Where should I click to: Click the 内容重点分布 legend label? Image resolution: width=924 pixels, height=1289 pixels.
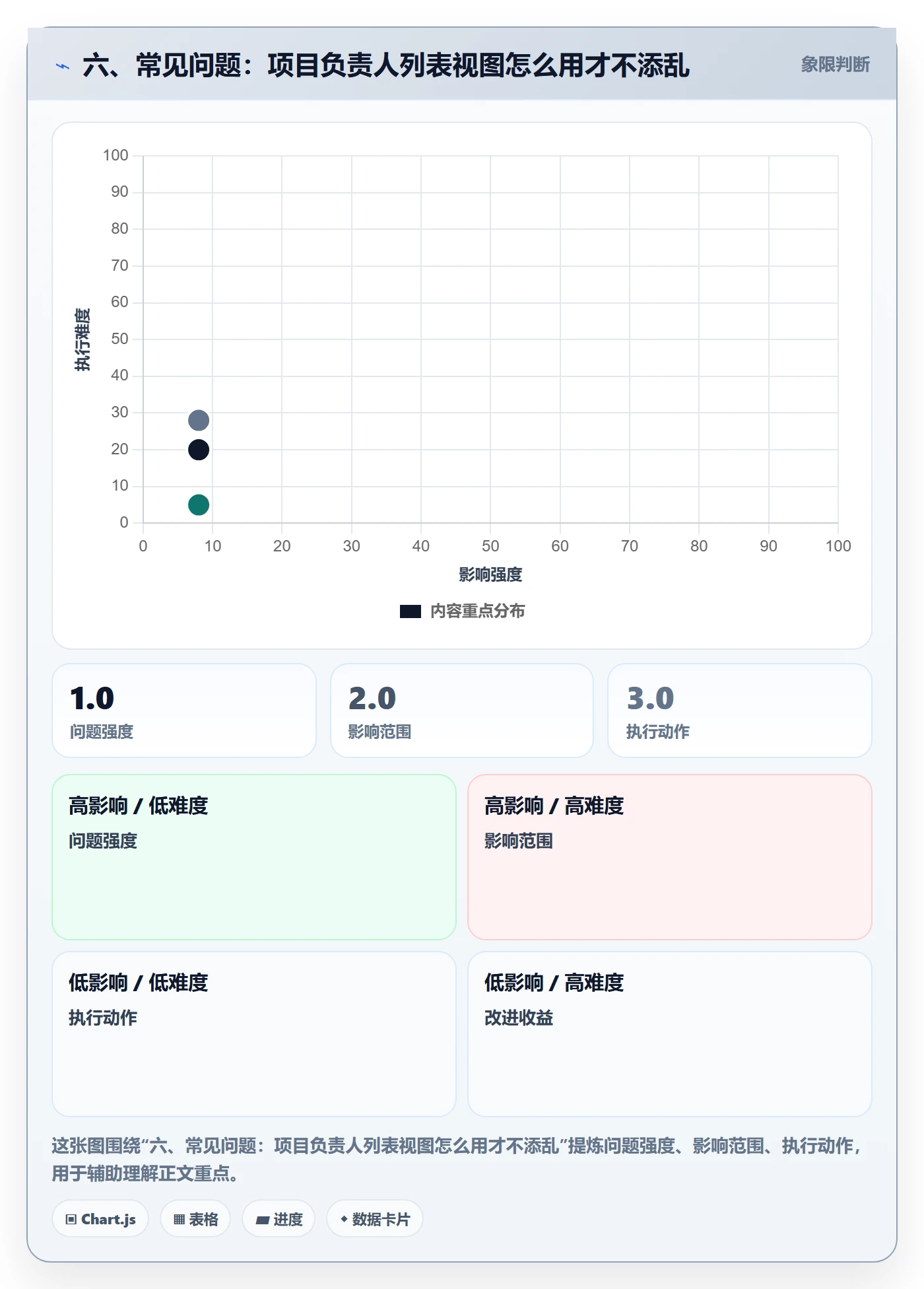point(478,611)
